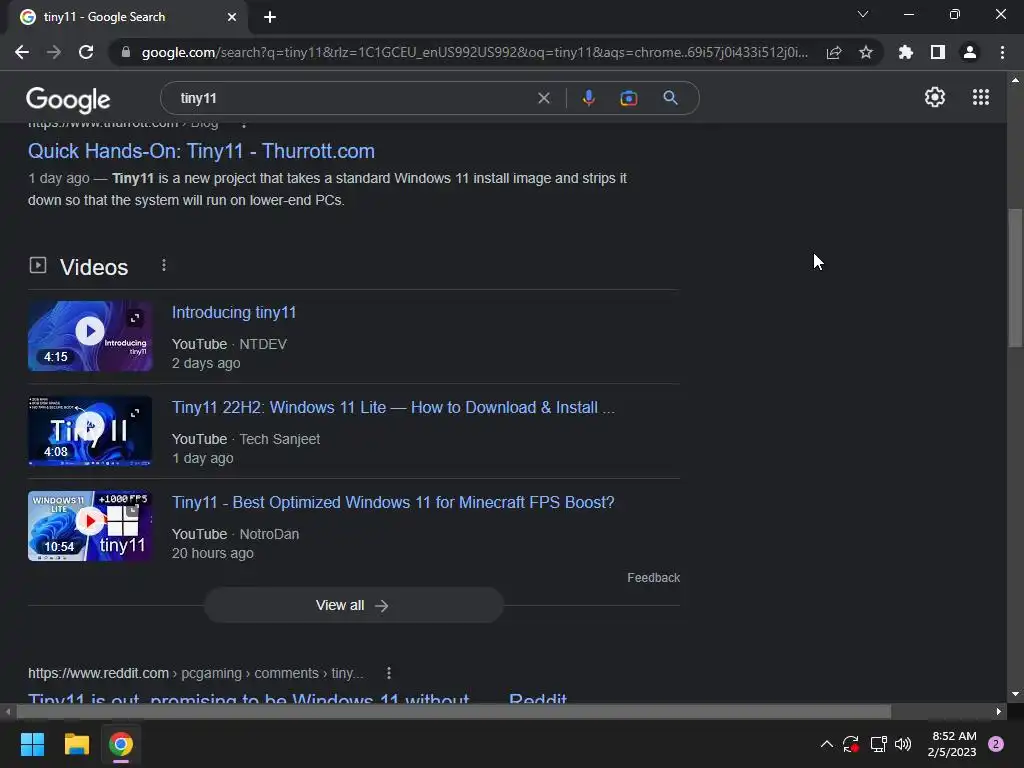
Task: Click in the tiny11 search field
Action: point(353,98)
